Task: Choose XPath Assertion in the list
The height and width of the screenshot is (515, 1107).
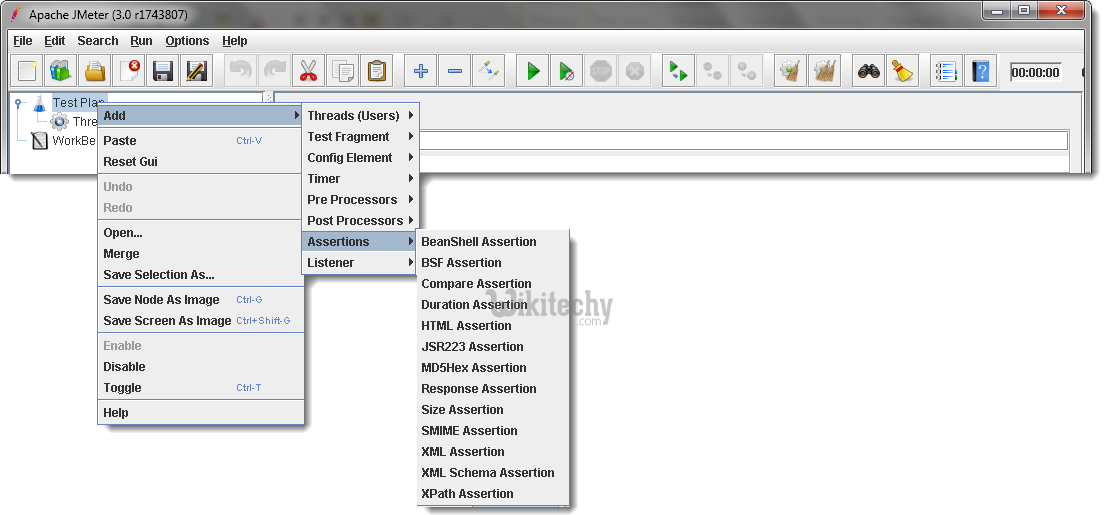Action: (467, 494)
